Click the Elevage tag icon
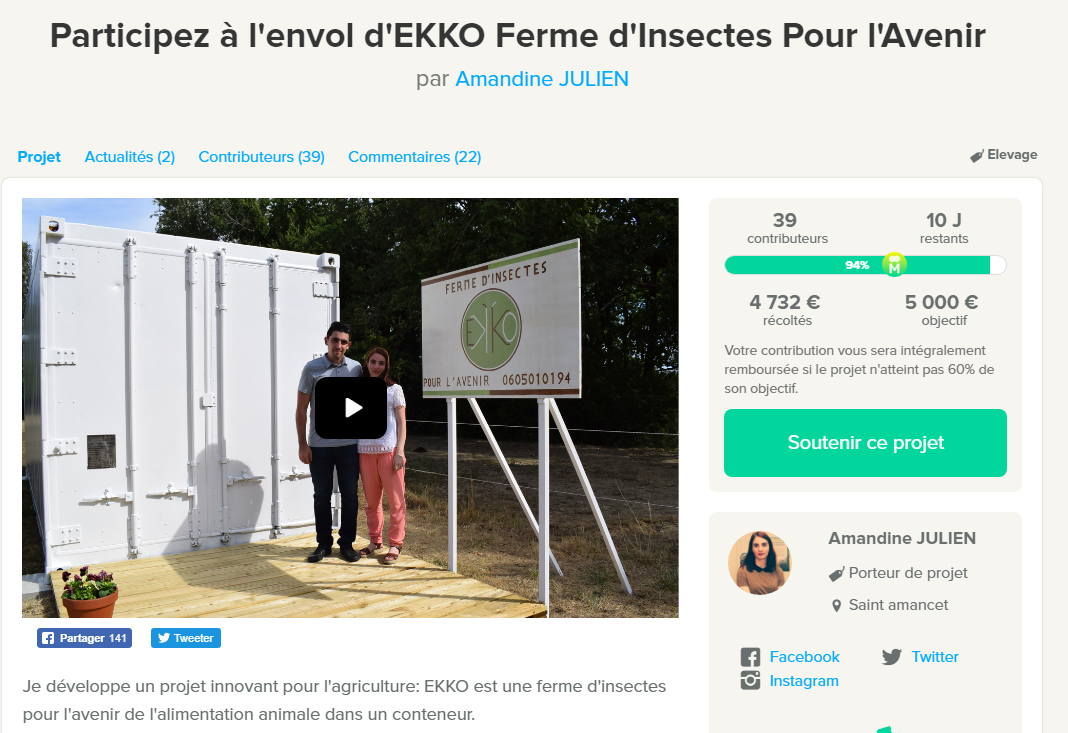1068x733 pixels. [x=977, y=156]
